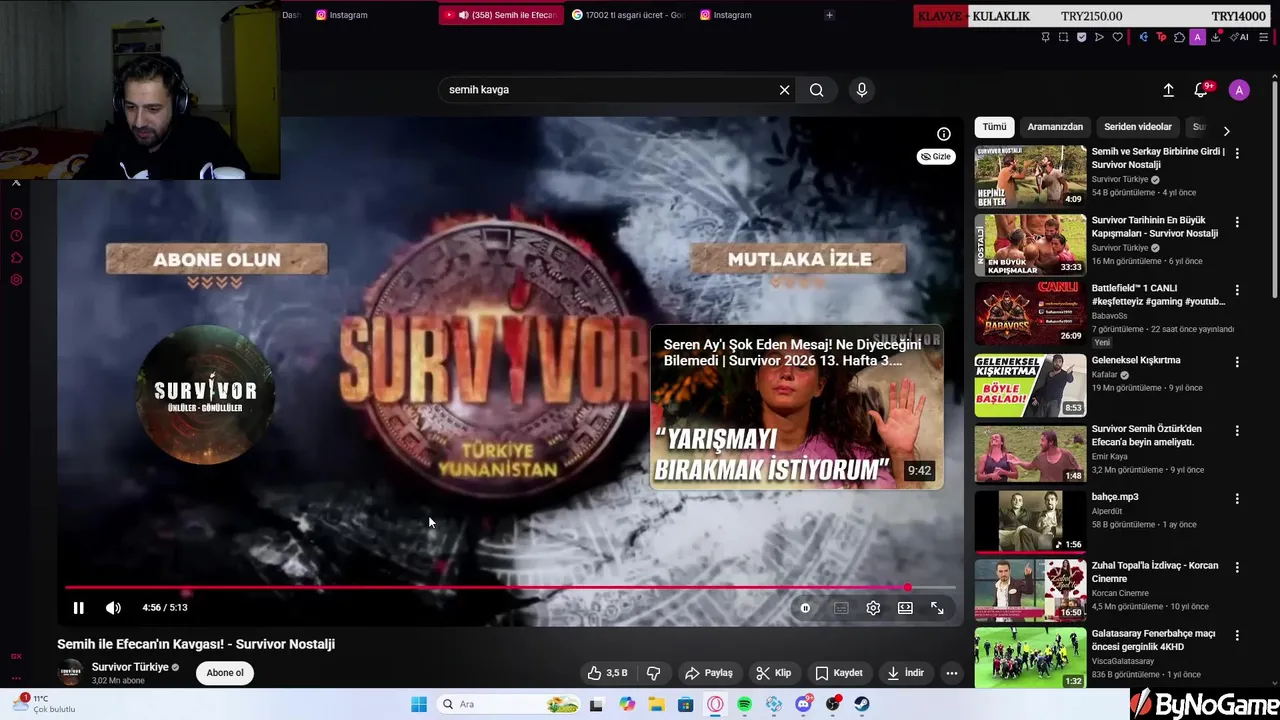Open Steam from the taskbar
Screen dimensions: 1280x720
(x=862, y=704)
